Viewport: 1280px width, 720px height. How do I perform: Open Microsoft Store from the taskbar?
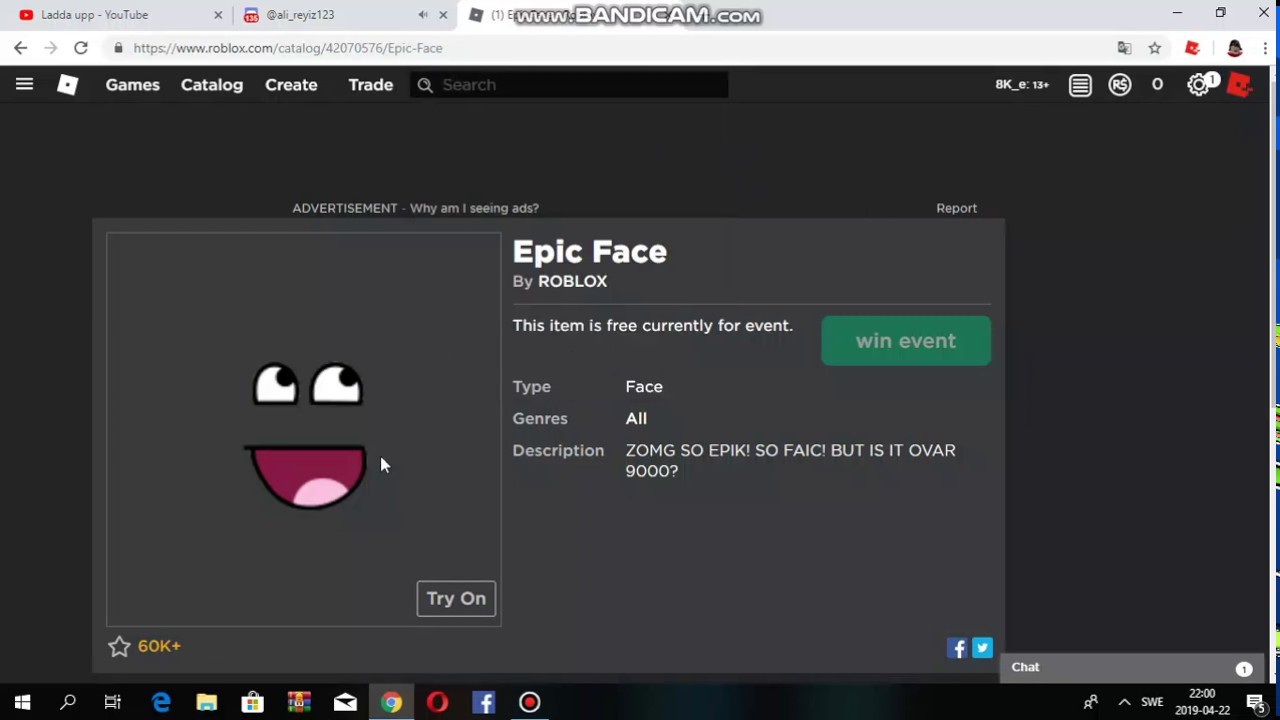point(253,703)
